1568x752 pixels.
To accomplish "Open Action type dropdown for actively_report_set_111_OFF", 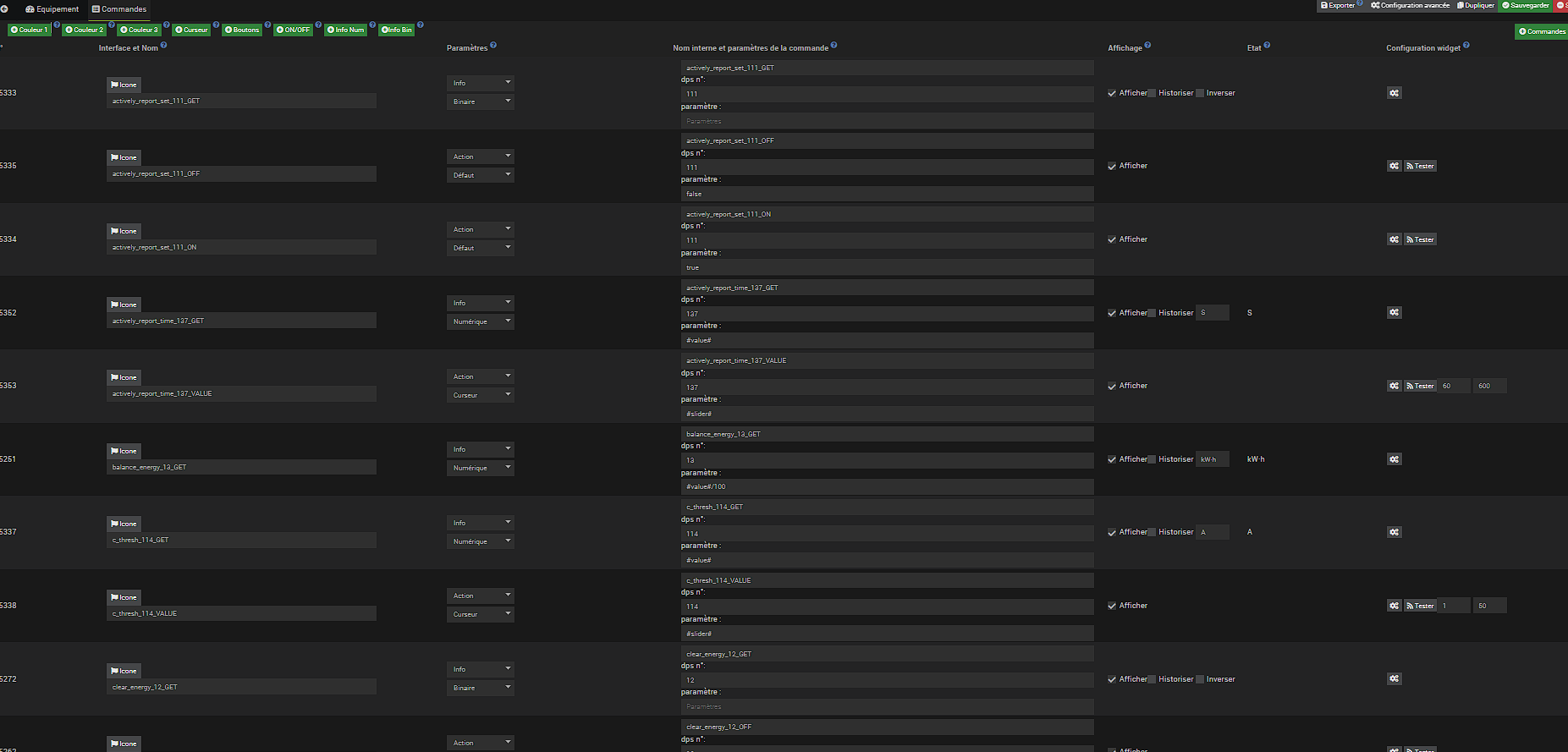I will pyautogui.click(x=481, y=156).
